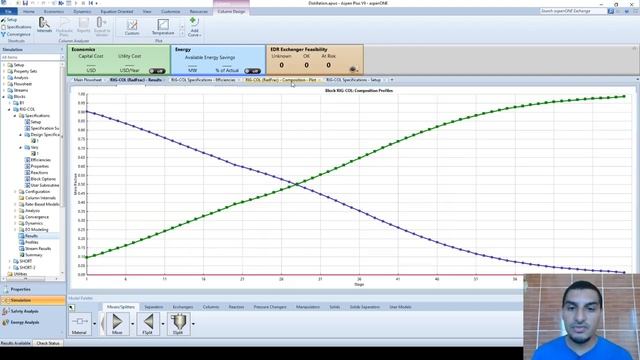Click the Check Status button
This screenshot has height=360, width=640.
pos(48,343)
